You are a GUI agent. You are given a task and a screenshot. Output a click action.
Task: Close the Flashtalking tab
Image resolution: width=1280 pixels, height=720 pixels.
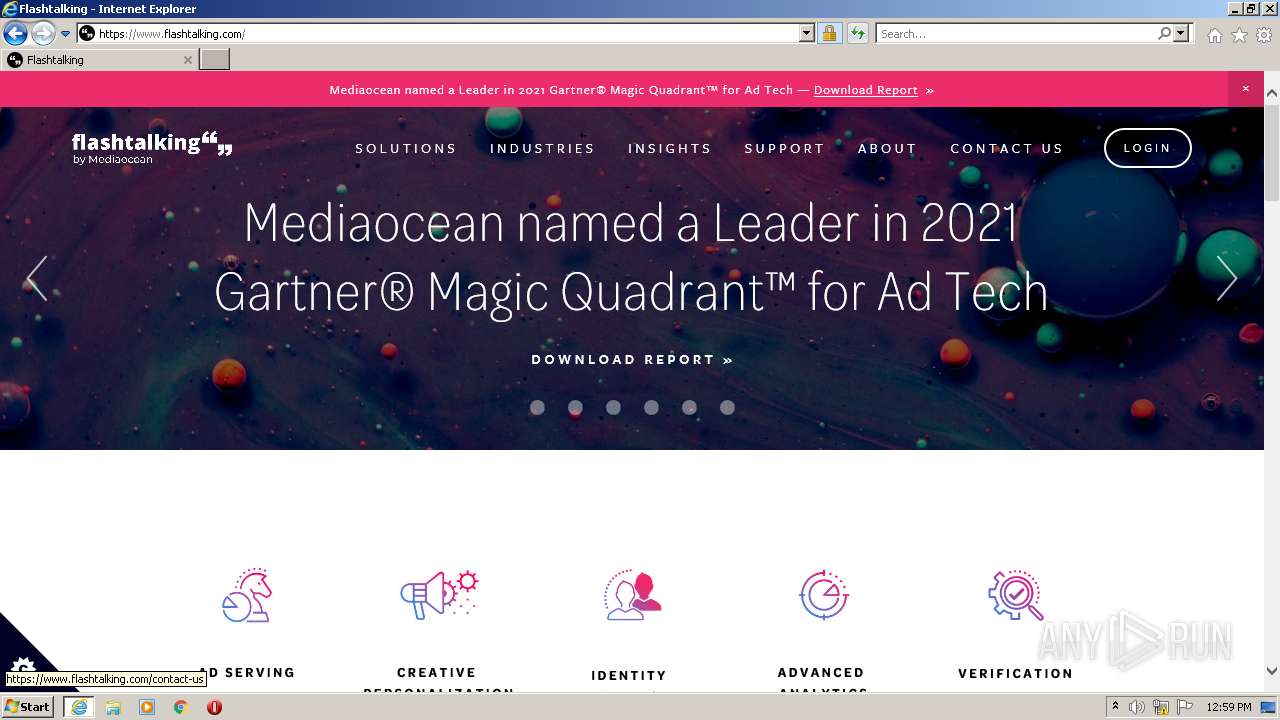tap(187, 60)
